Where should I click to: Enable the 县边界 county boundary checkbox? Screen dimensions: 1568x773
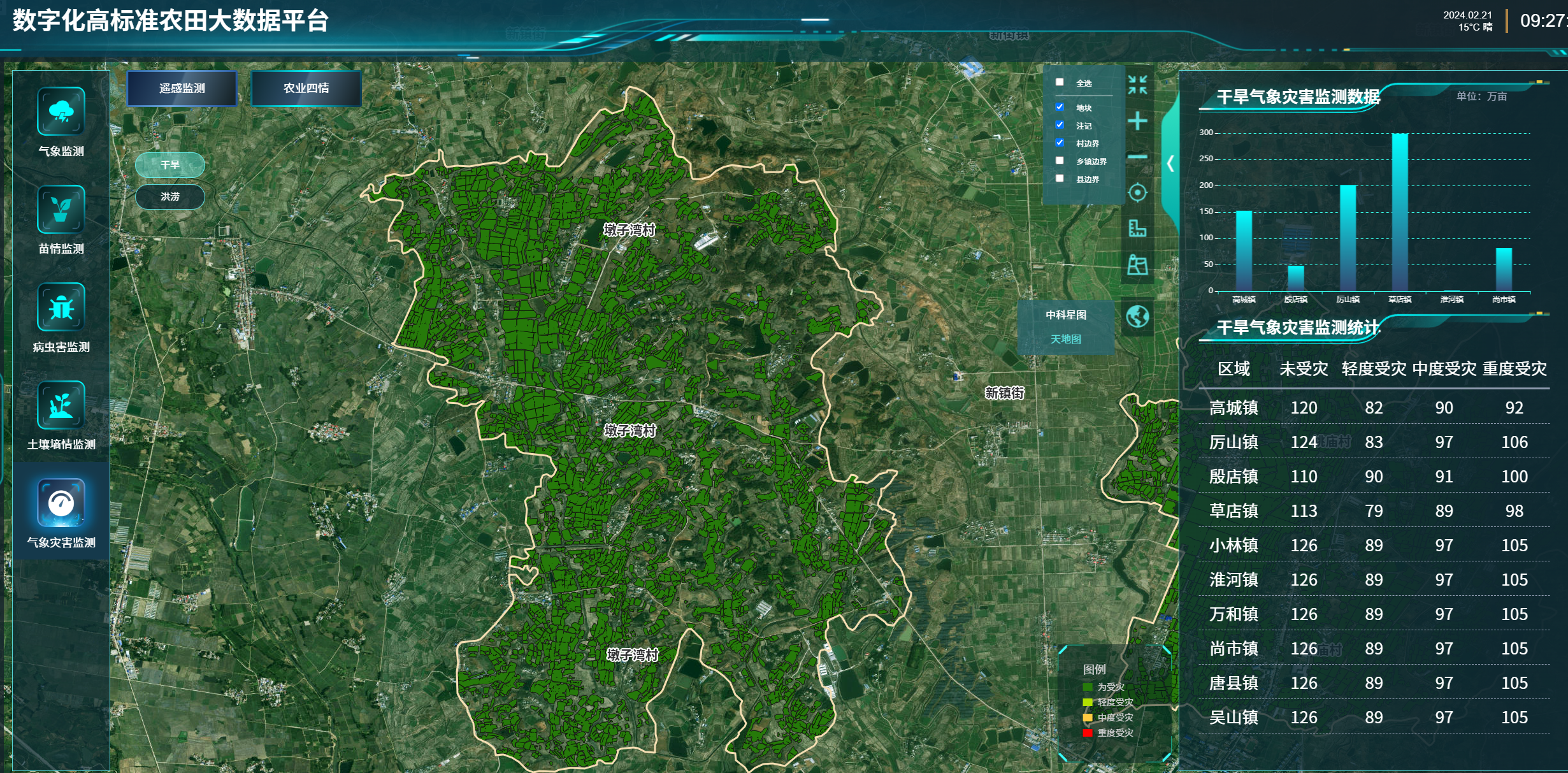1060,178
